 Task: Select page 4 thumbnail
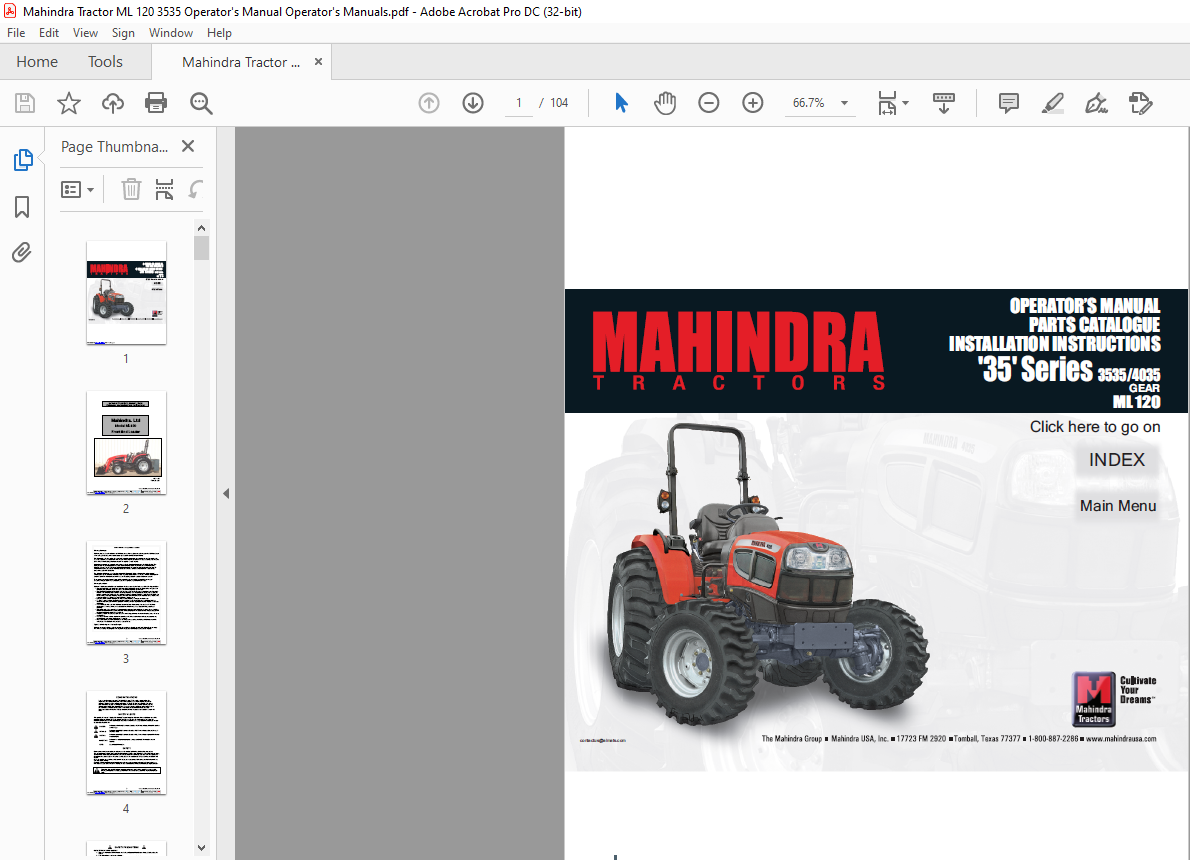(x=126, y=742)
